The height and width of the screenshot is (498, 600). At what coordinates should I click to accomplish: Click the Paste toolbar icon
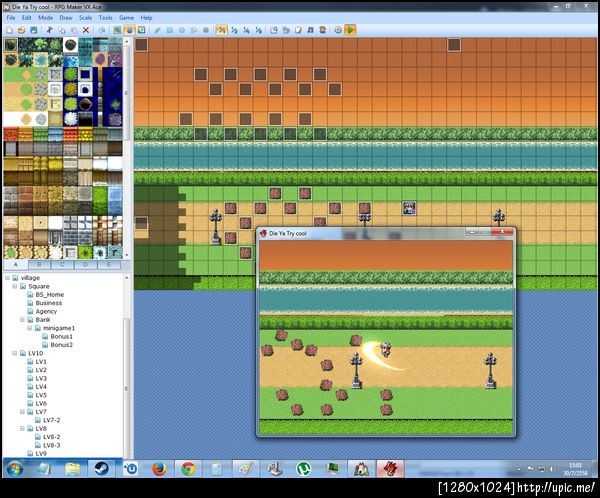coord(74,30)
